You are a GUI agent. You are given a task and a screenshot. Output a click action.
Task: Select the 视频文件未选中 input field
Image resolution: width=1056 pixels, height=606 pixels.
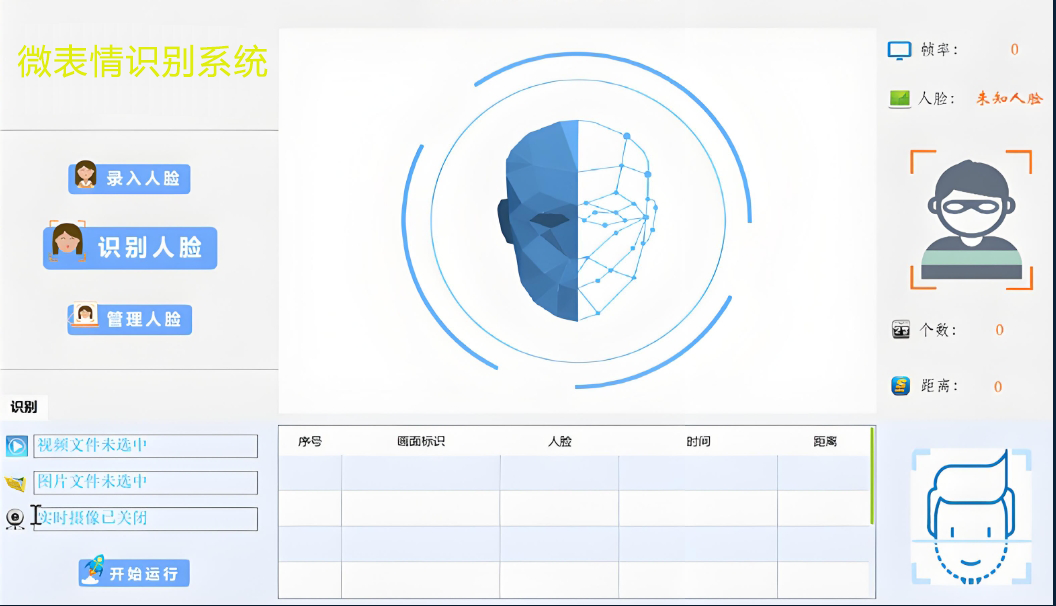[146, 446]
